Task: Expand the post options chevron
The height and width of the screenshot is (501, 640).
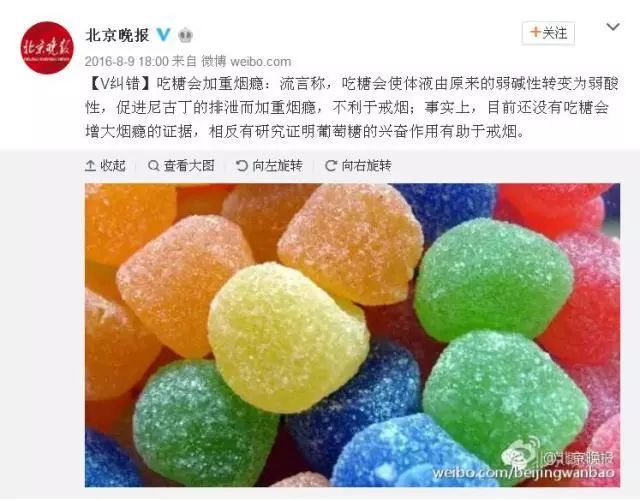Action: [x=613, y=27]
